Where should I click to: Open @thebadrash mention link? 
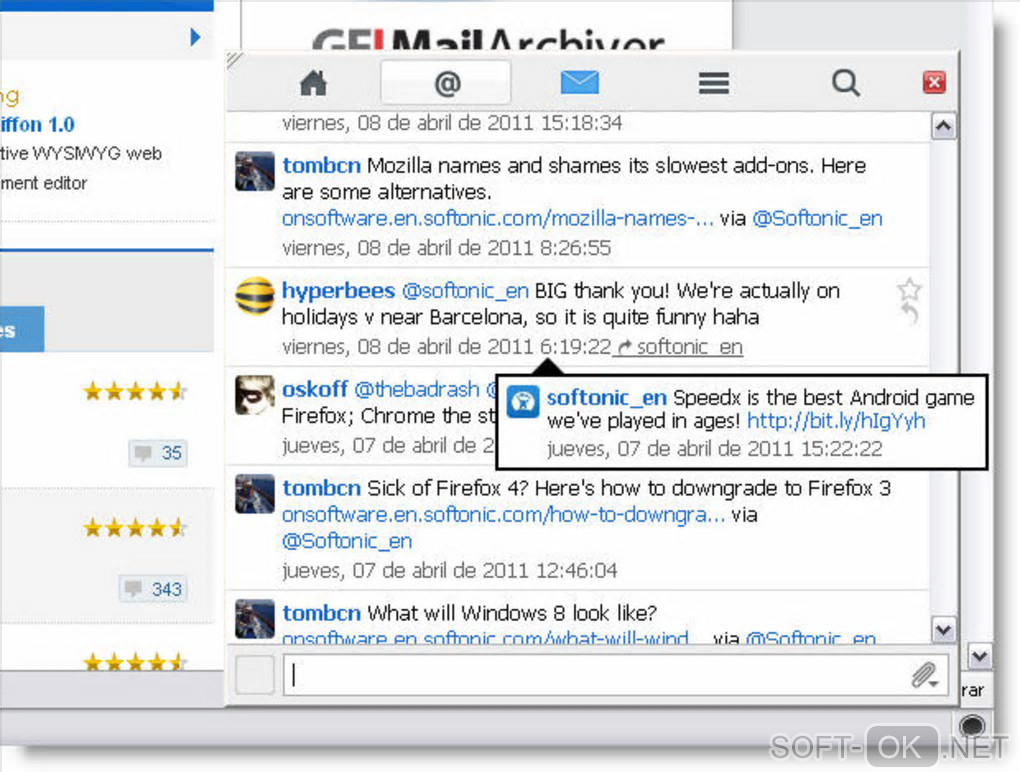click(x=417, y=389)
